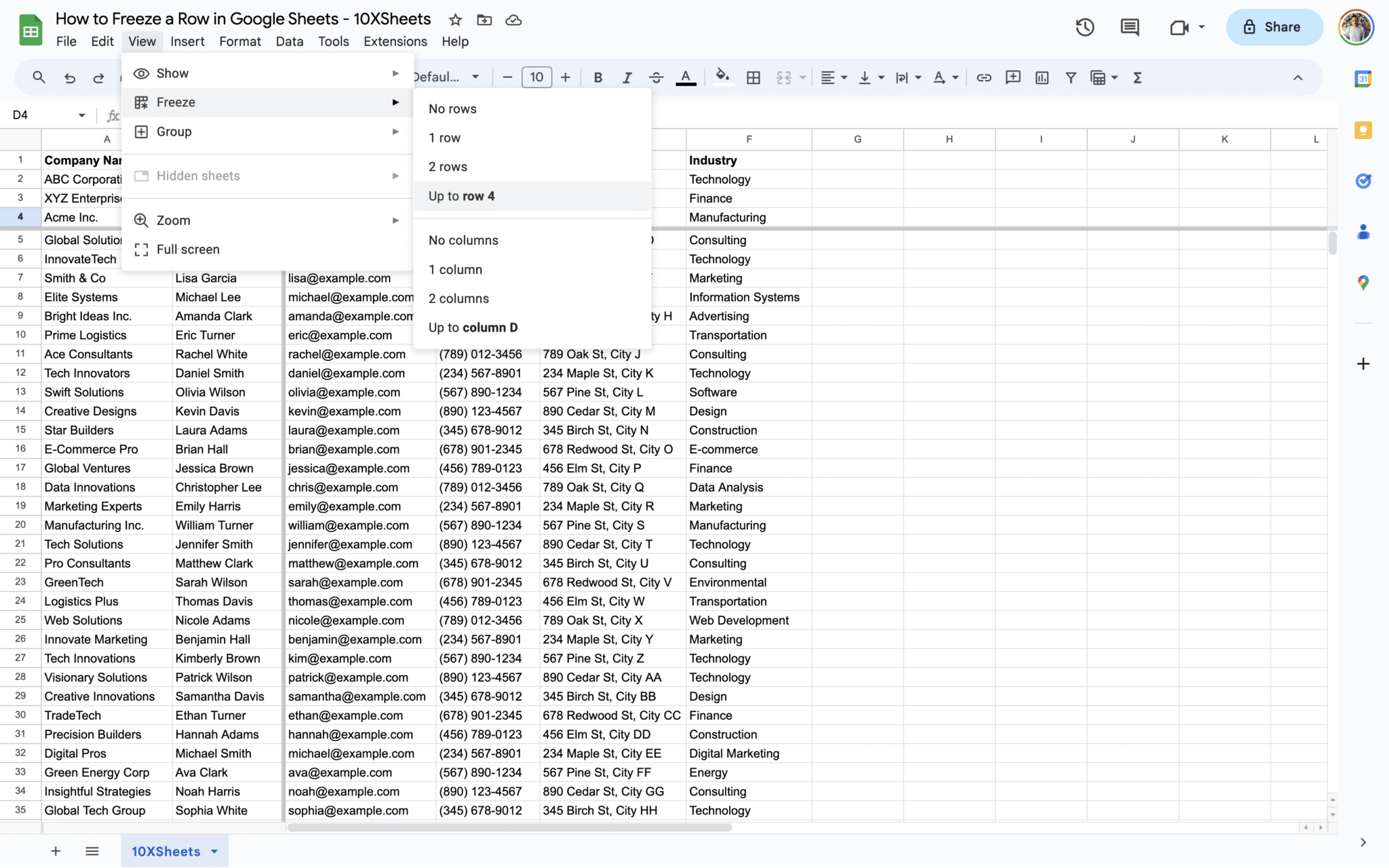Image resolution: width=1389 pixels, height=868 pixels.
Task: Click the functions sigma icon
Action: pos(1137,77)
